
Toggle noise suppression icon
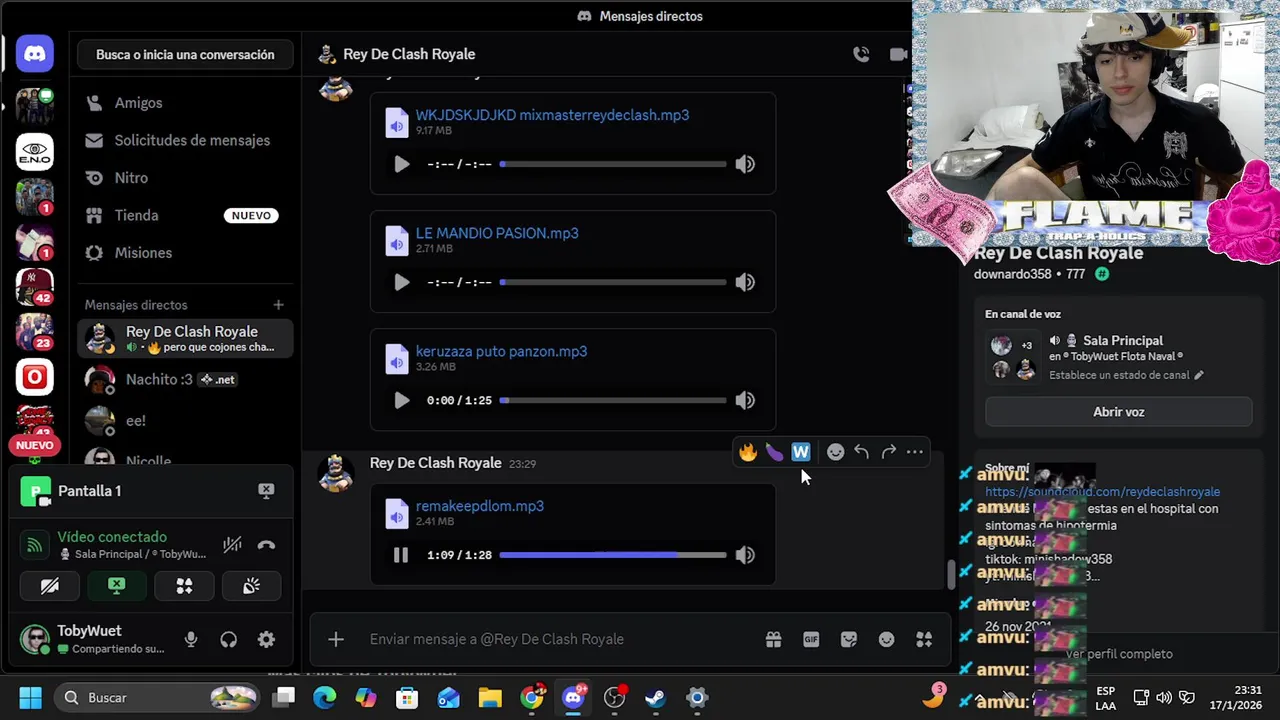(x=232, y=545)
